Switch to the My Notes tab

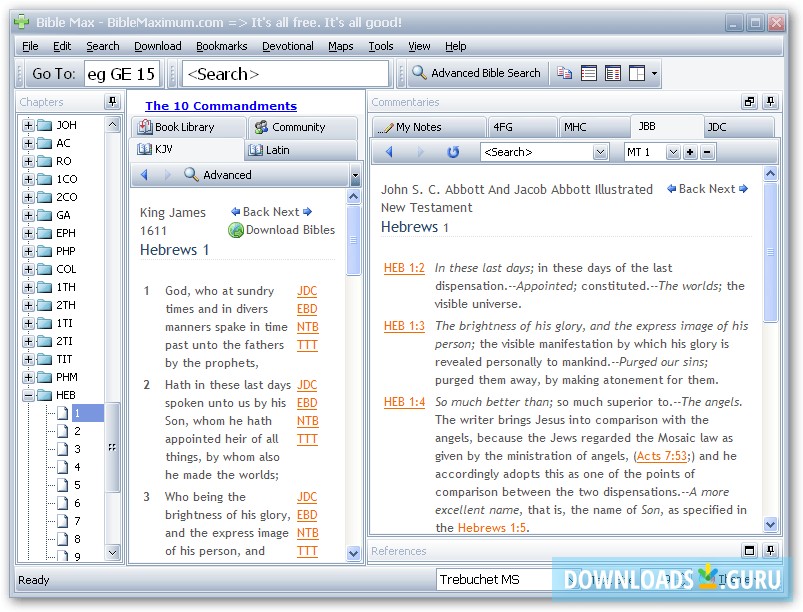point(428,127)
